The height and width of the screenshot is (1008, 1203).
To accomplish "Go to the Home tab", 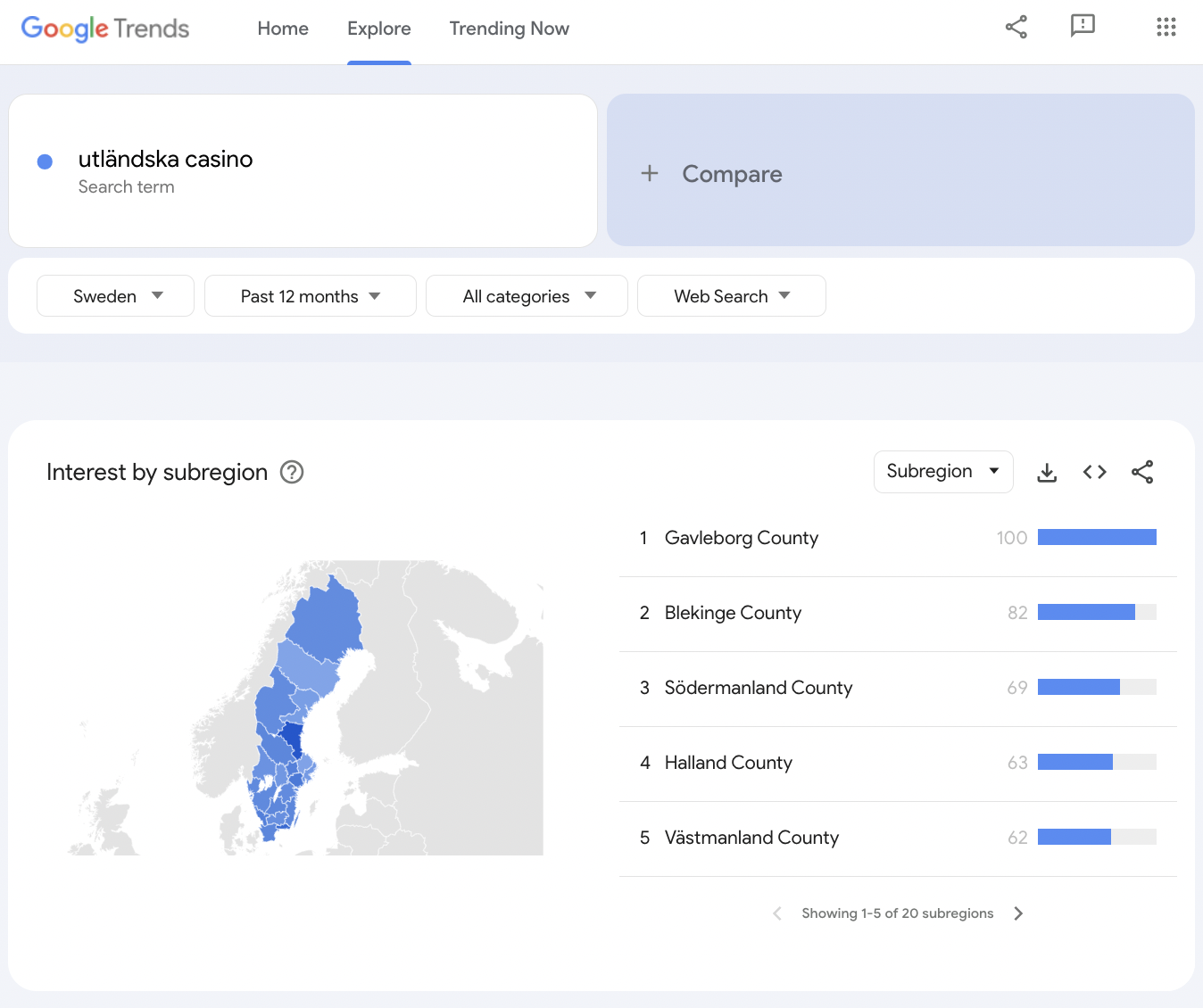I will 283,29.
